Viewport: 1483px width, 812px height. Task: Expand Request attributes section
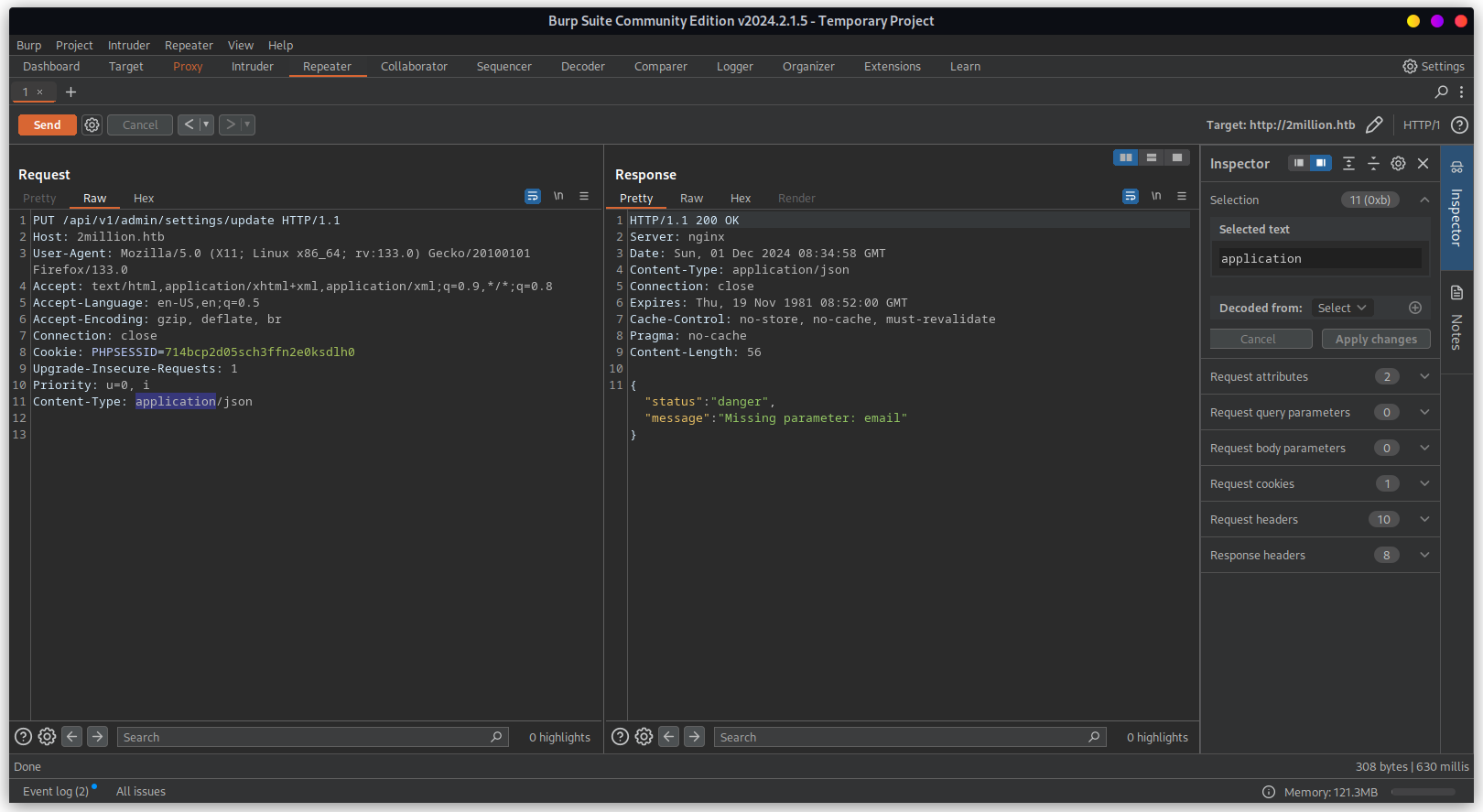1424,376
